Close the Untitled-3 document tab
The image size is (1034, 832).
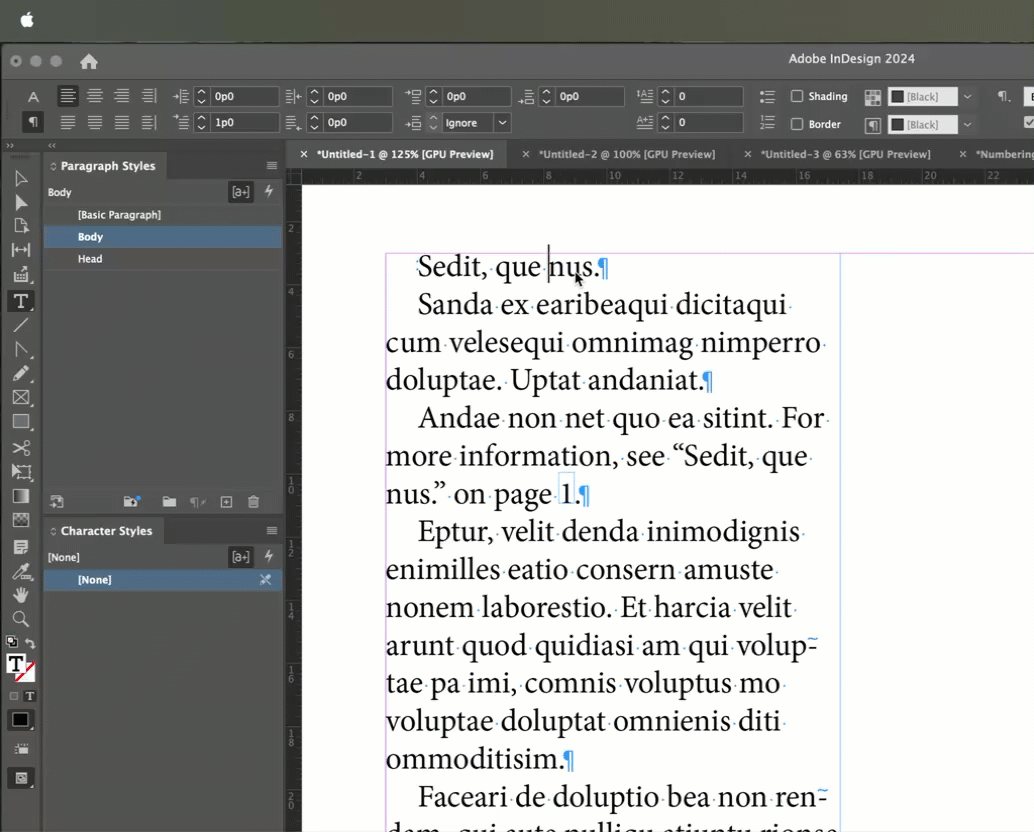coord(747,154)
